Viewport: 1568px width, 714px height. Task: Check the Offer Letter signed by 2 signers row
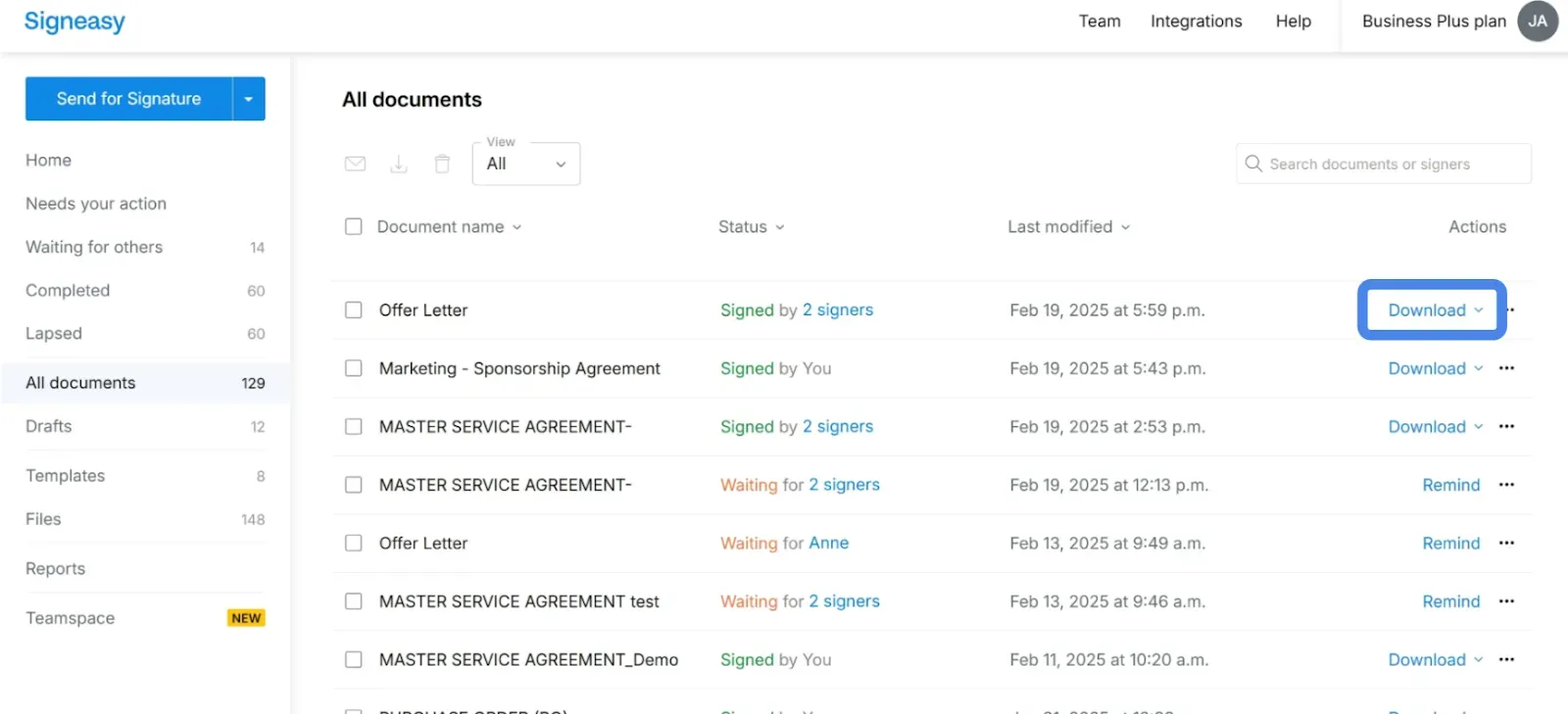point(354,309)
